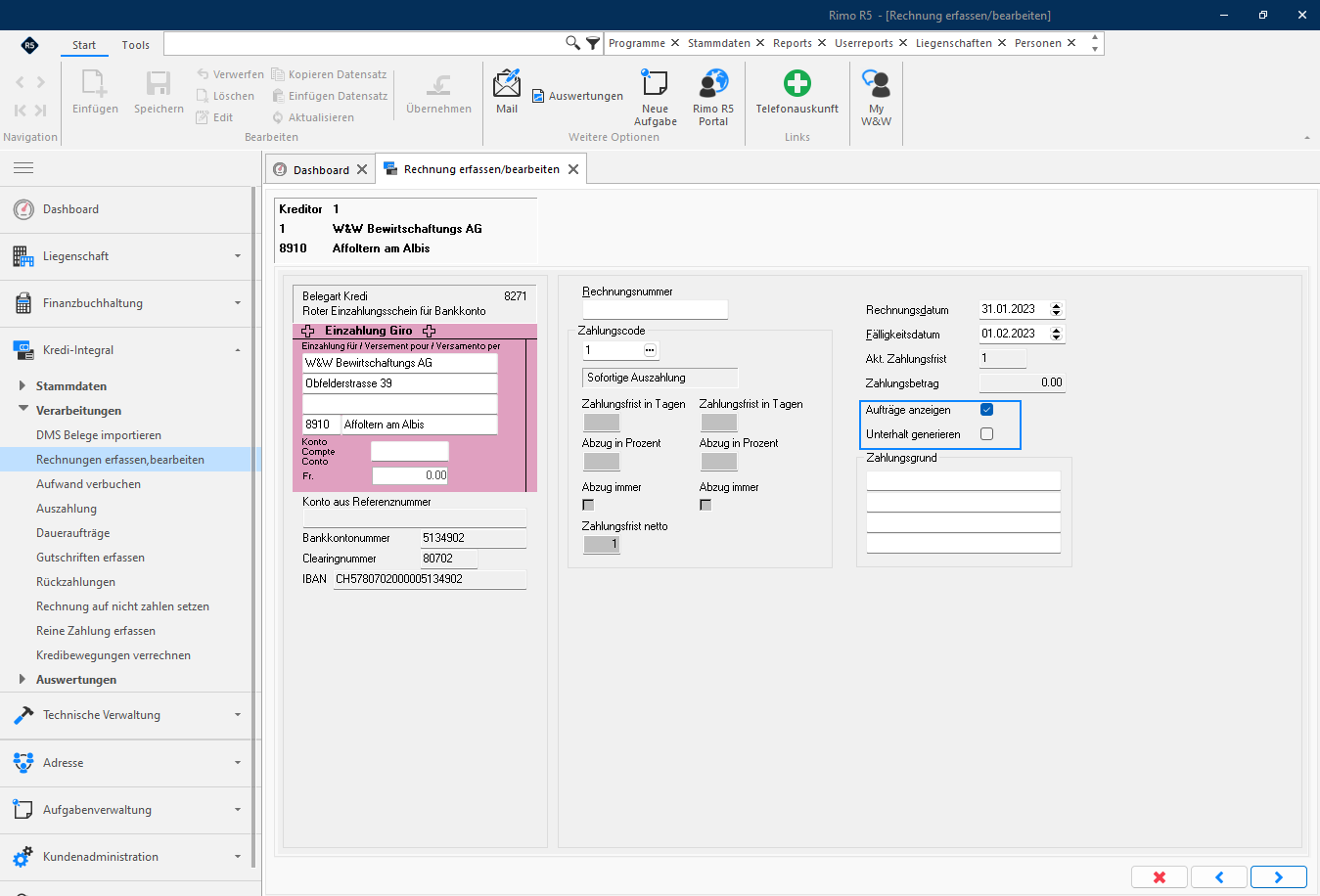Open Rimo R5 Portal
This screenshot has height=896, width=1320.
[x=713, y=98]
